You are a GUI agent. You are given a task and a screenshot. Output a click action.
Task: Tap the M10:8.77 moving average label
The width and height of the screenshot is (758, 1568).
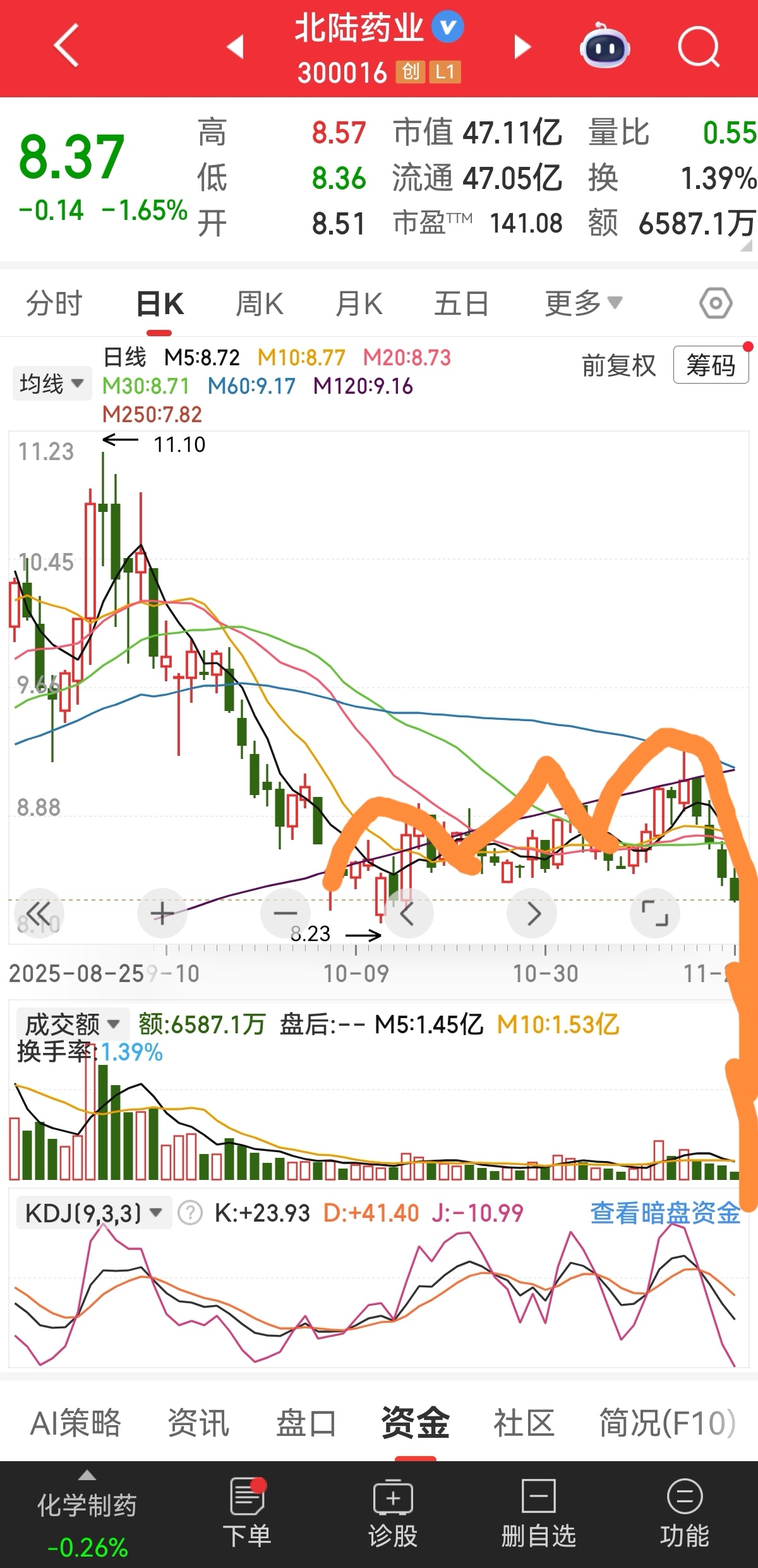(301, 358)
